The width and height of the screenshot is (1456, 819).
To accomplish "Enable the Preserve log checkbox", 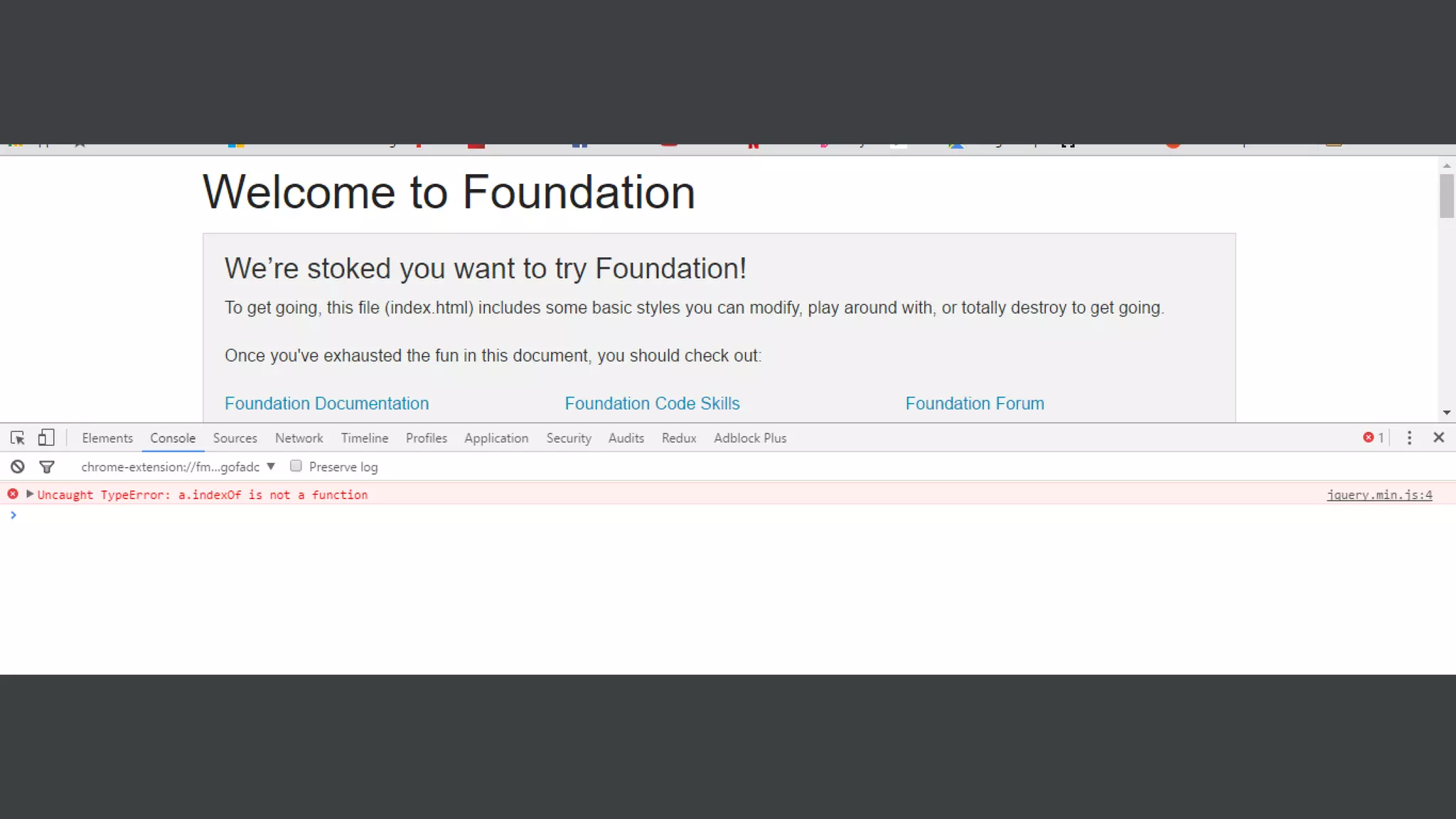I will (296, 466).
